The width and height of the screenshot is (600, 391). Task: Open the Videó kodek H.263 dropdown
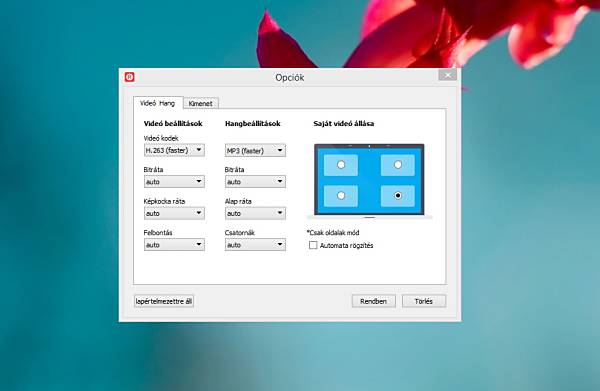tap(174, 150)
